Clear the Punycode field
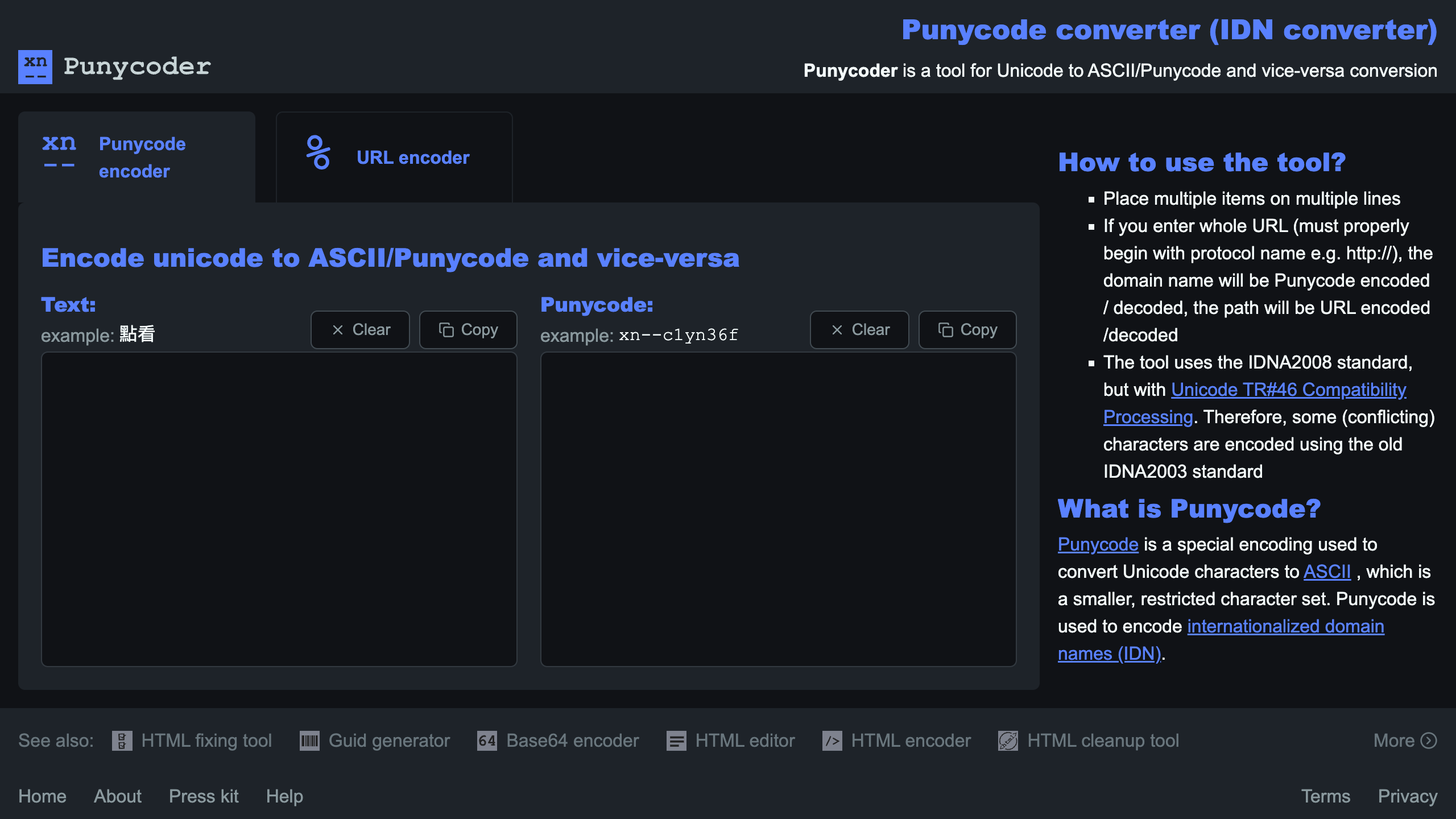The image size is (1456, 819). point(859,330)
